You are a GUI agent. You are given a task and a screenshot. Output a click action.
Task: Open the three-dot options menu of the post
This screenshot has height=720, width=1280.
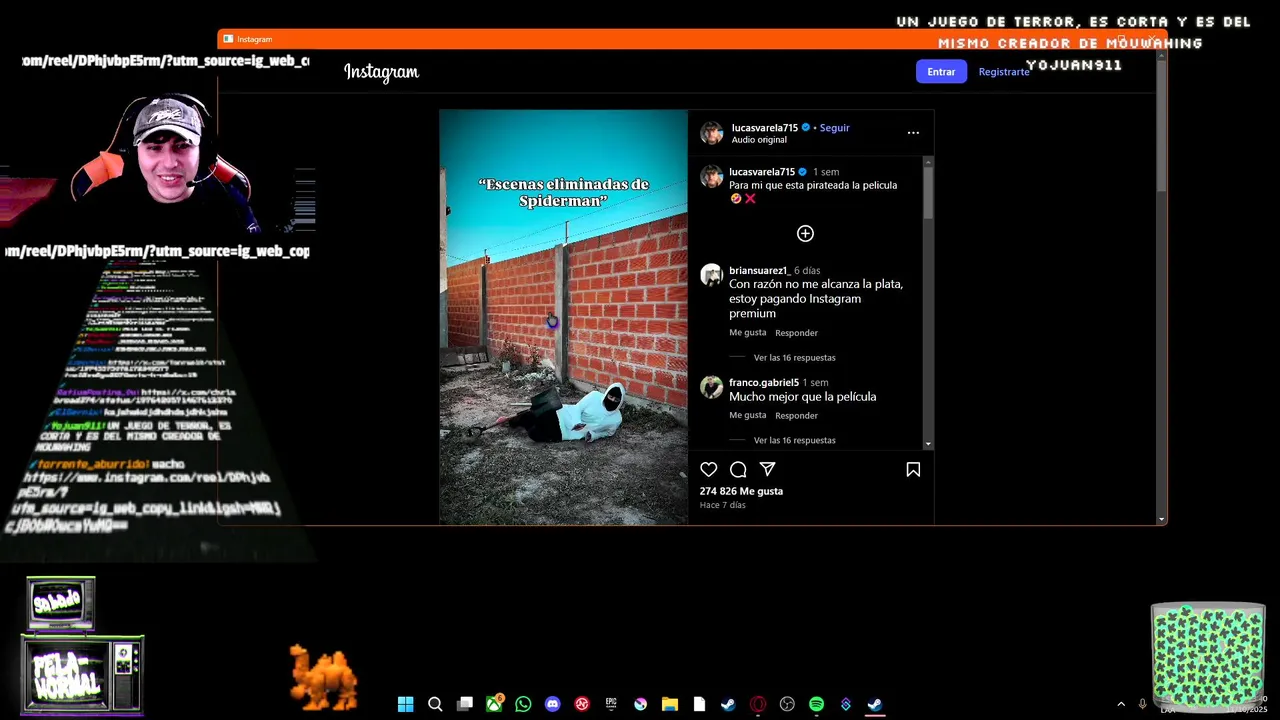pyautogui.click(x=913, y=132)
